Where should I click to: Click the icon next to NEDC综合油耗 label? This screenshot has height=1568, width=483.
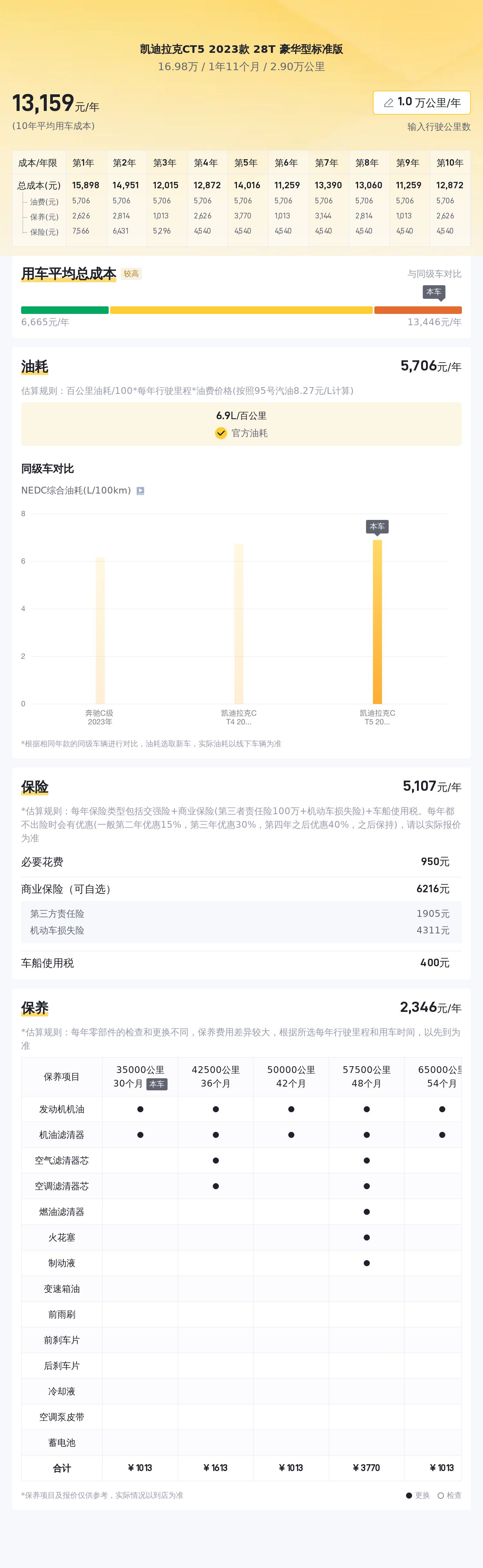[140, 490]
